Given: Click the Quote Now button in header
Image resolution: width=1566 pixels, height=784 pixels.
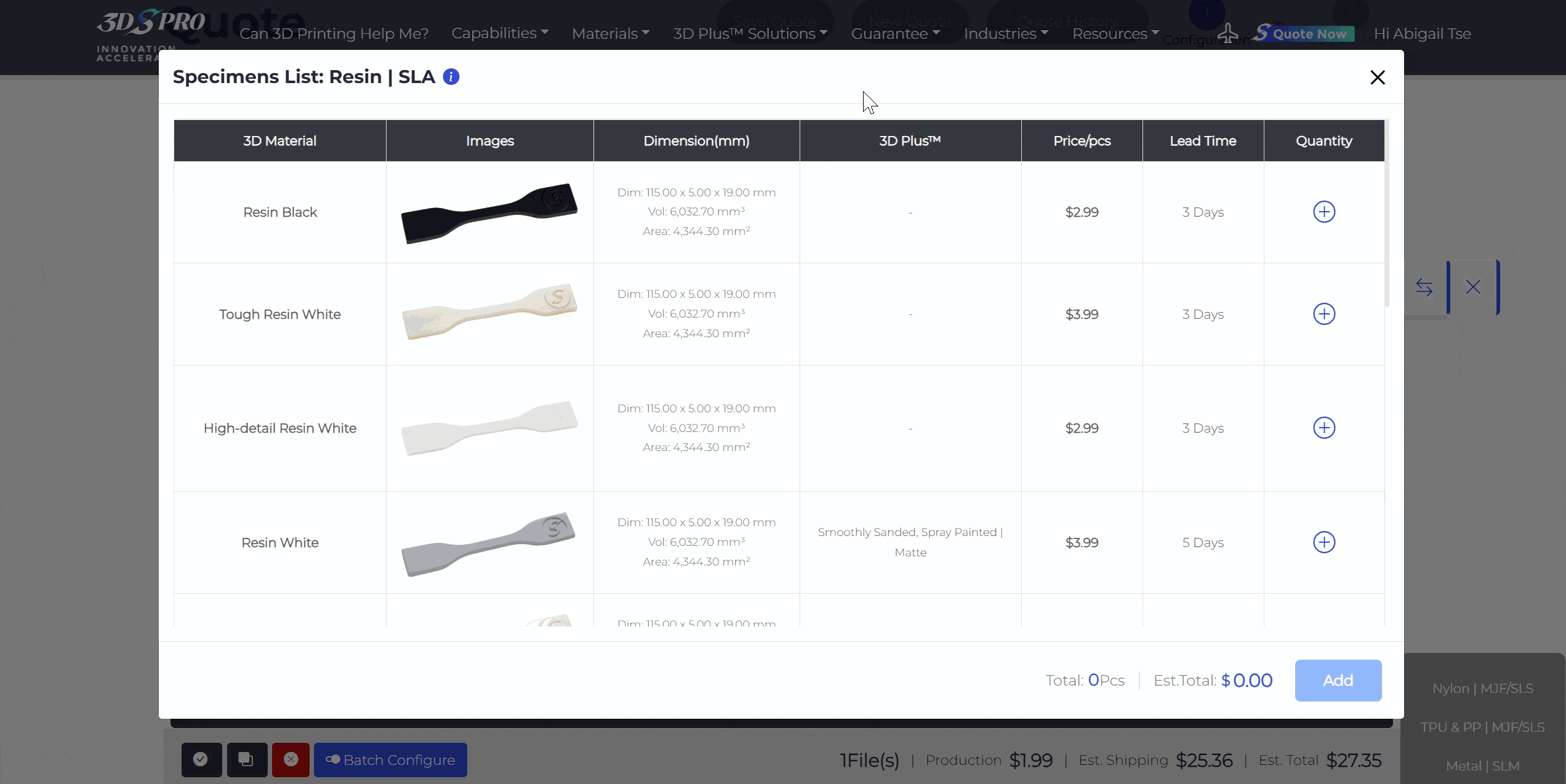Looking at the screenshot, I should point(1304,34).
